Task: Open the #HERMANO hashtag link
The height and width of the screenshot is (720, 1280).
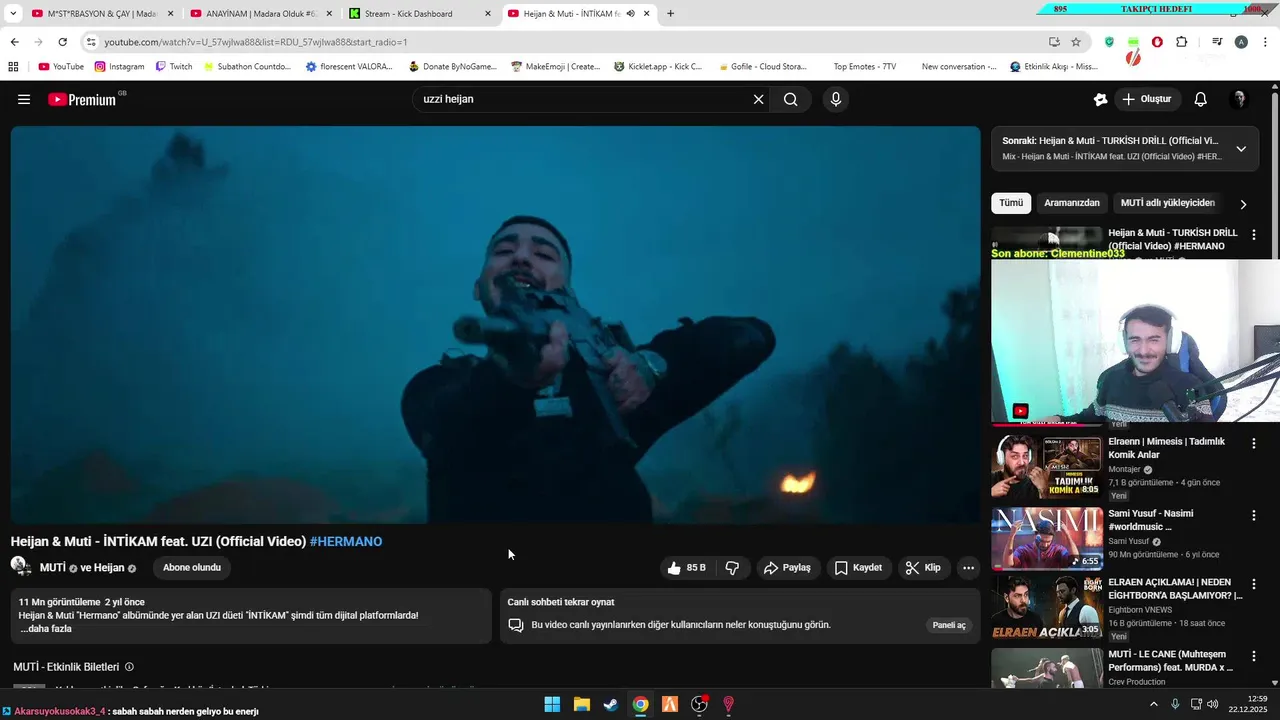Action: pyautogui.click(x=346, y=541)
